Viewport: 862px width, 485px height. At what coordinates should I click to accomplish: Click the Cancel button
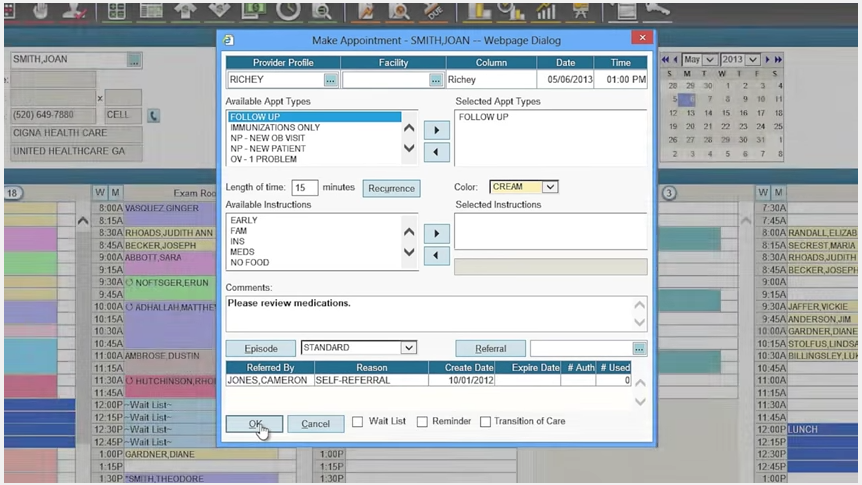(316, 424)
